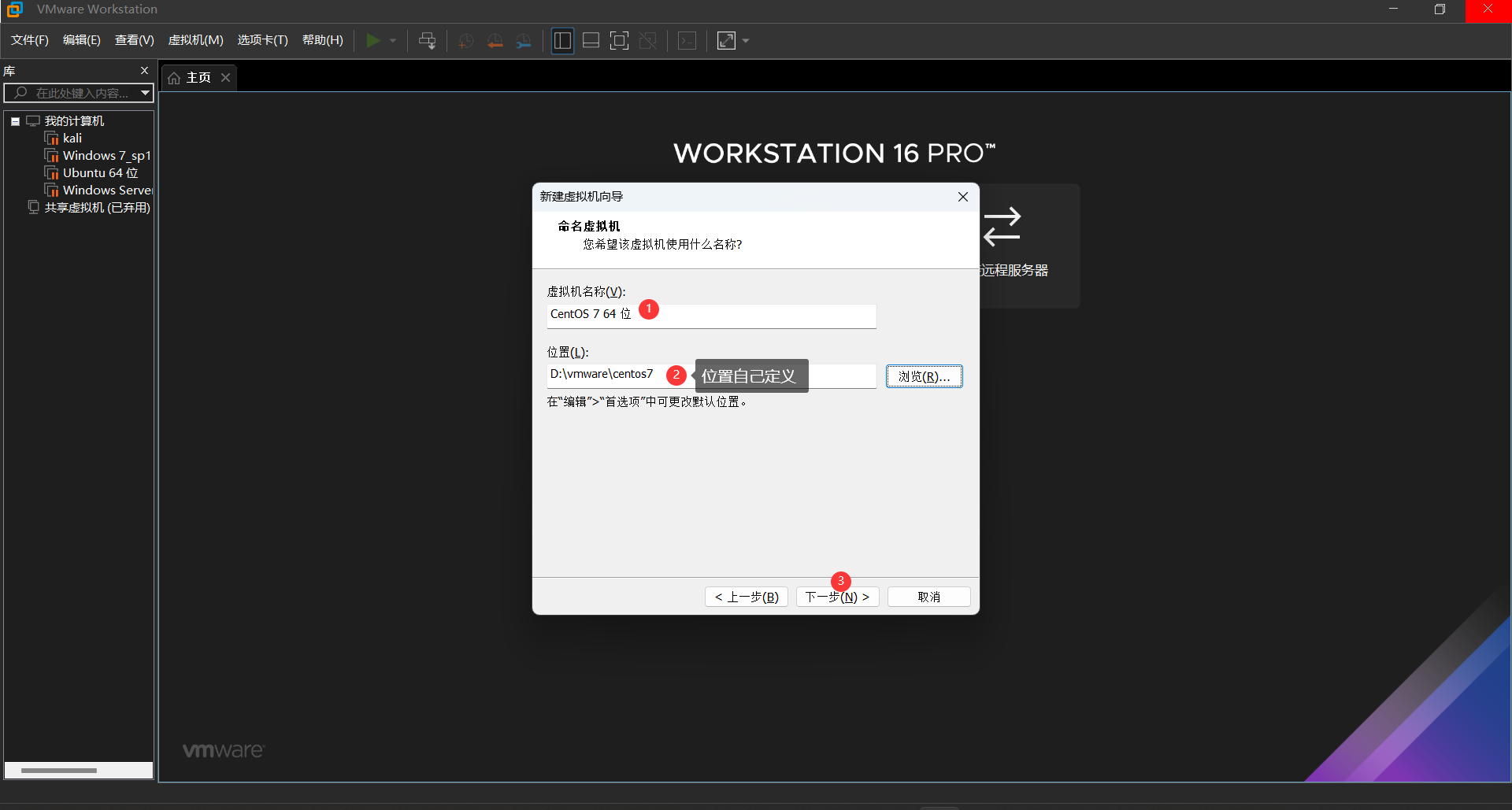Switch to the 主页 tab
The height and width of the screenshot is (810, 1512).
click(198, 78)
